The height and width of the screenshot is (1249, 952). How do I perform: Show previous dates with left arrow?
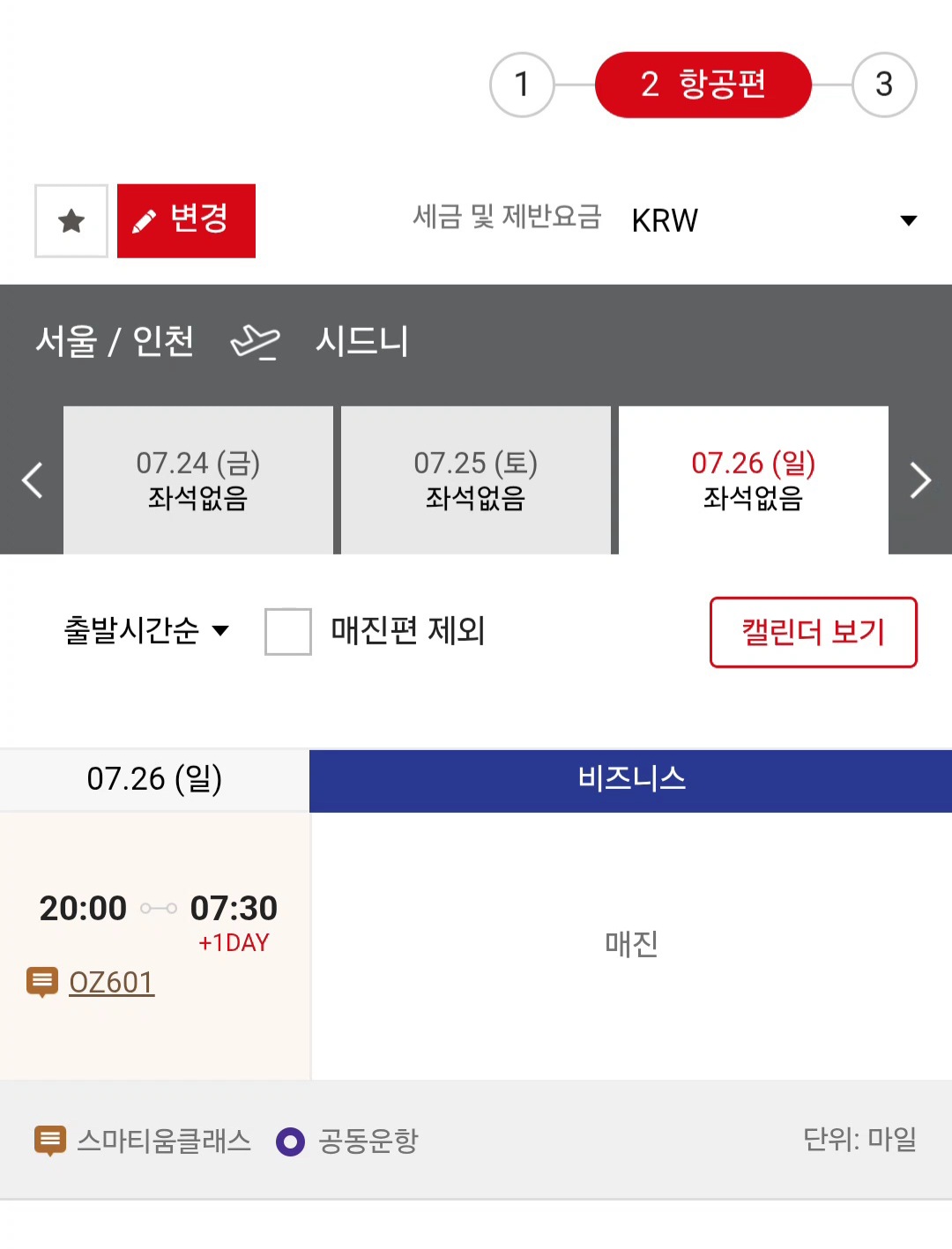pyautogui.click(x=32, y=480)
